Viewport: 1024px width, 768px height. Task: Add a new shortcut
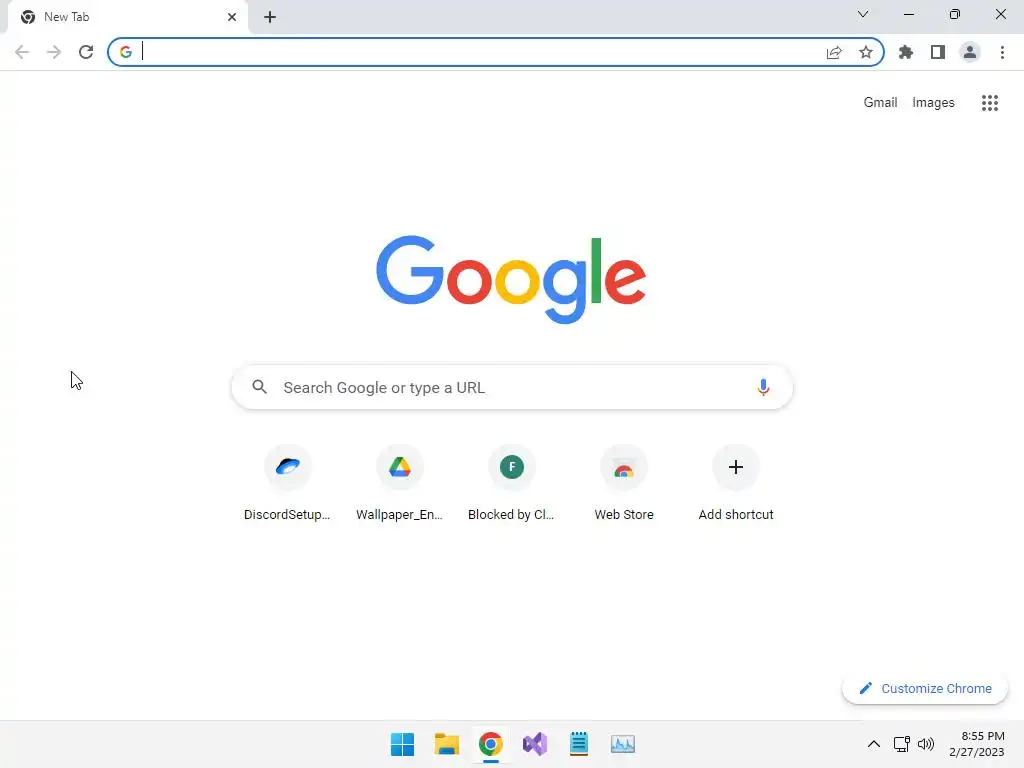(x=736, y=483)
